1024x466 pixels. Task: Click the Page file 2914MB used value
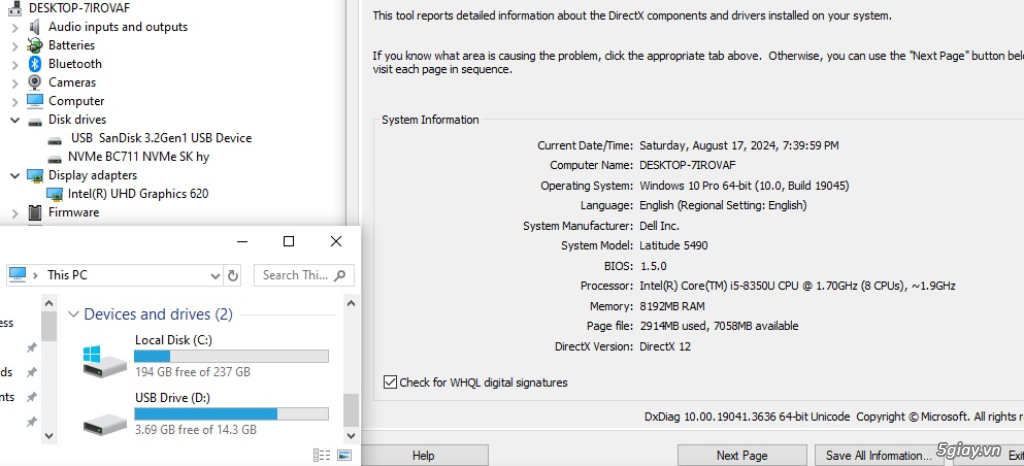(x=718, y=326)
